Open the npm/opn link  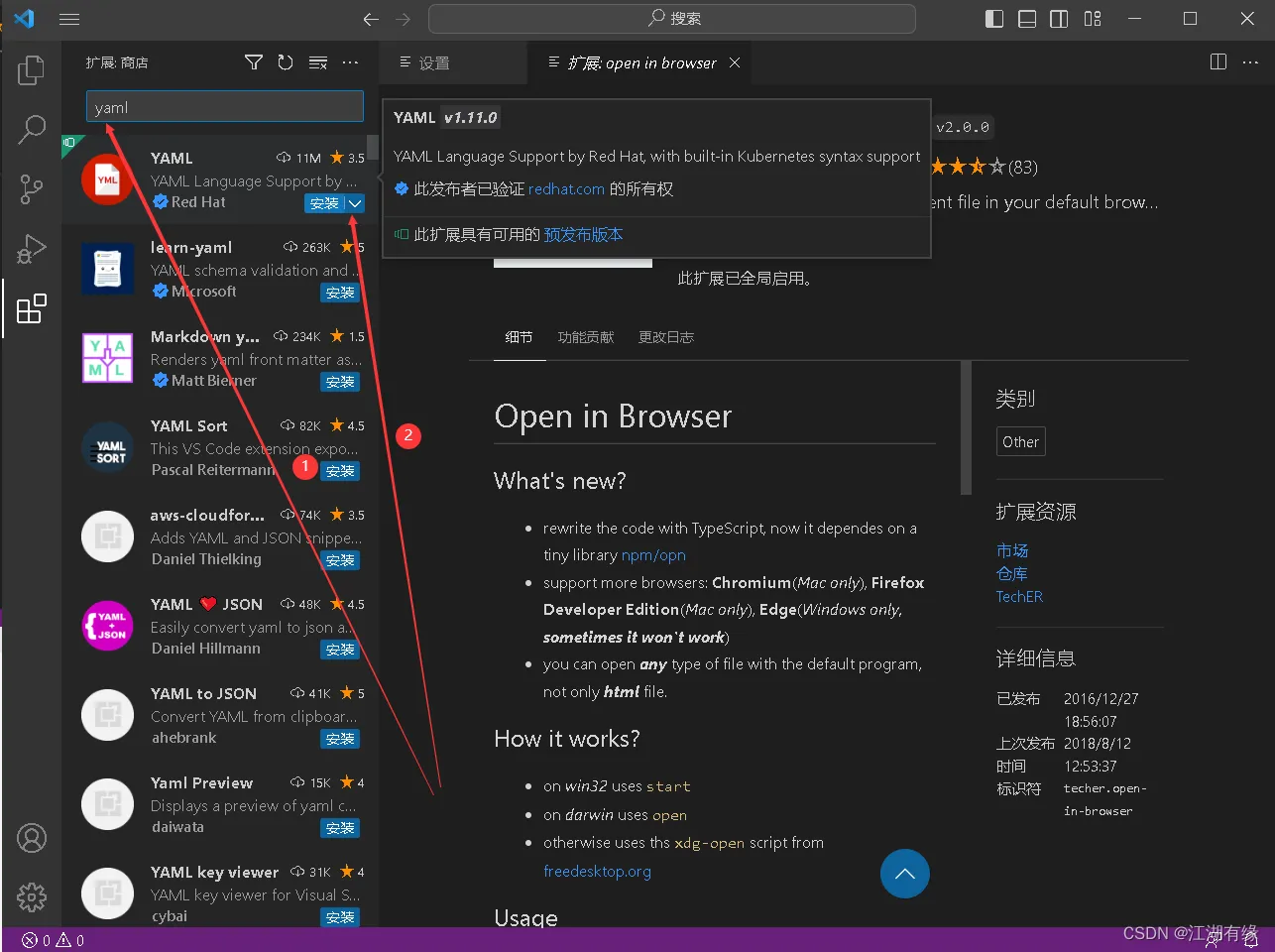pos(653,555)
